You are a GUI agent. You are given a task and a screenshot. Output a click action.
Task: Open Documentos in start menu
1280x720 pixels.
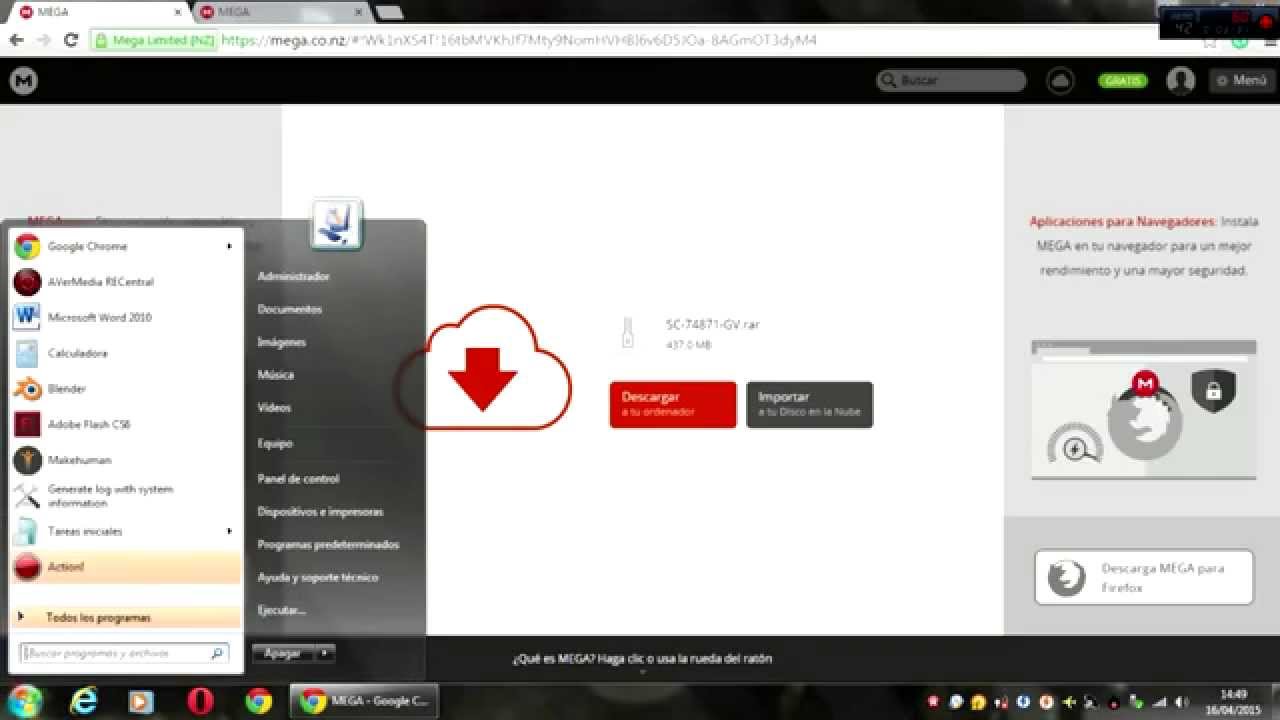290,309
